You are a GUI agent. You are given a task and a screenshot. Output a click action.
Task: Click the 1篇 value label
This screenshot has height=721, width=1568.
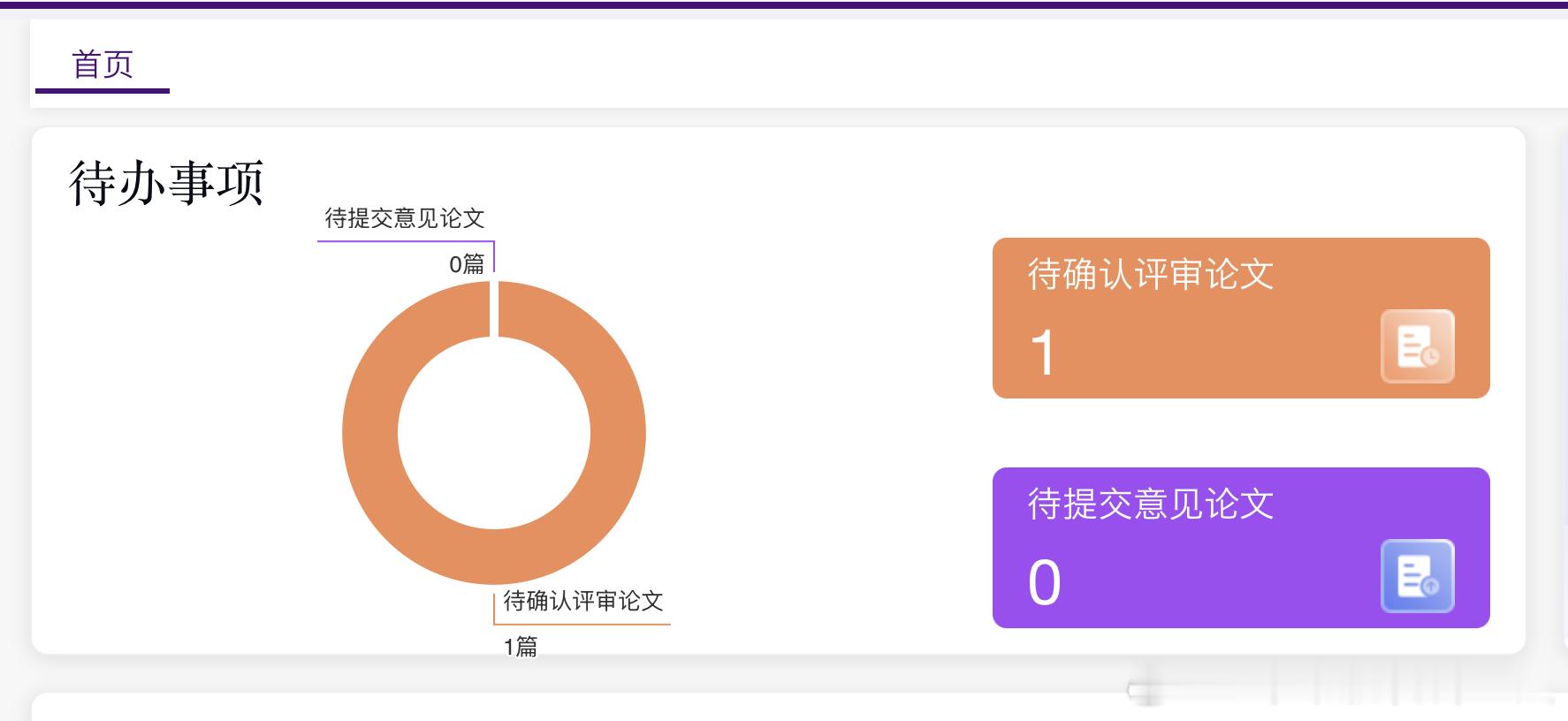click(x=521, y=647)
